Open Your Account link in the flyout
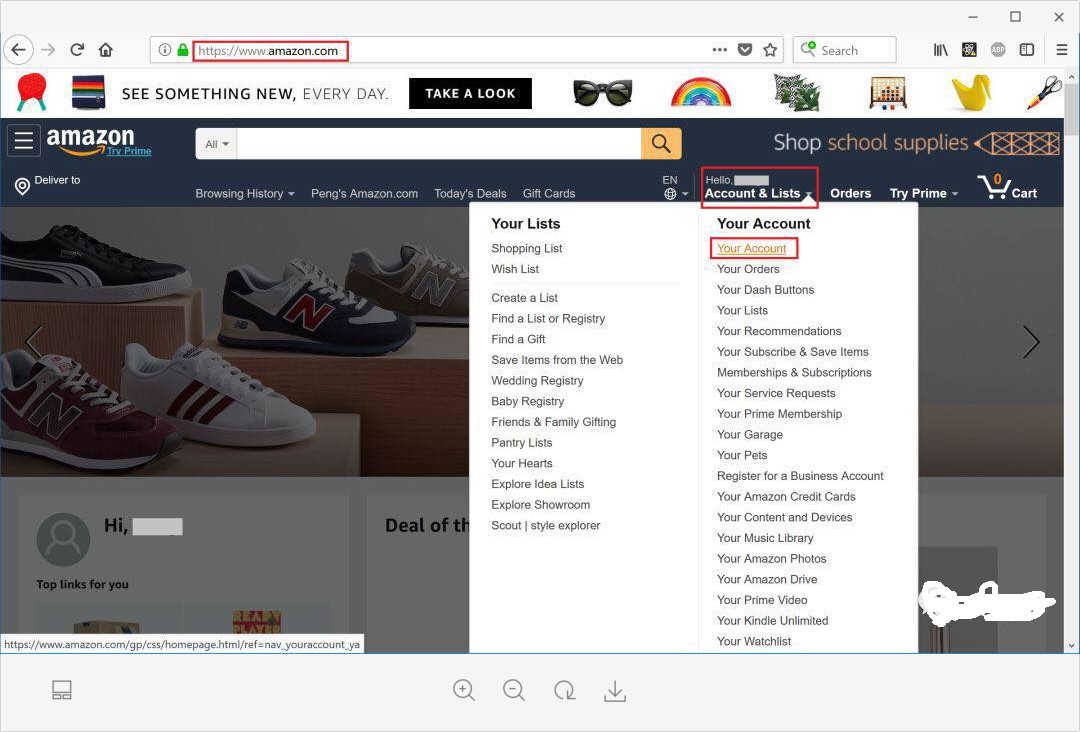1080x732 pixels. click(x=751, y=249)
